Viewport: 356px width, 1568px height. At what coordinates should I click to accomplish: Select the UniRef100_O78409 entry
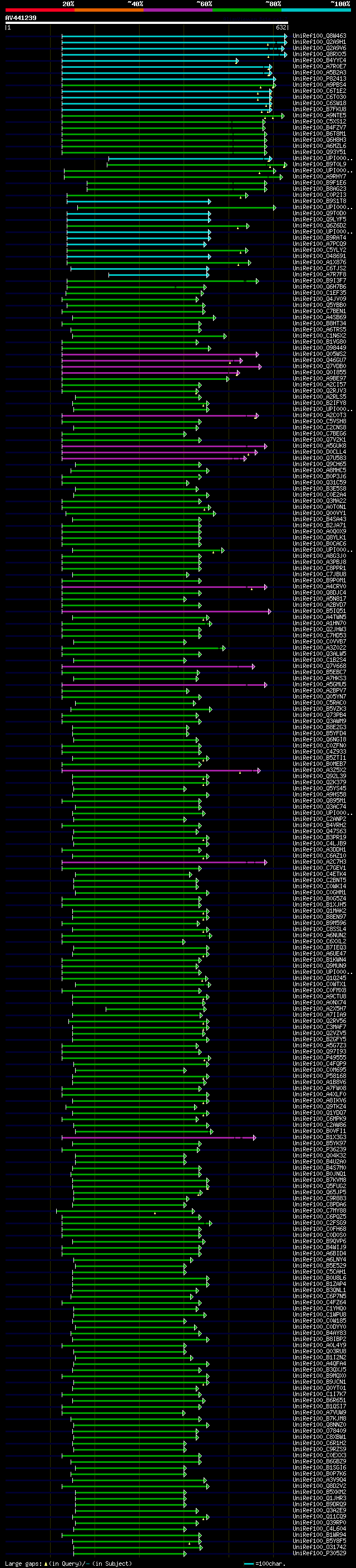(319, 1431)
